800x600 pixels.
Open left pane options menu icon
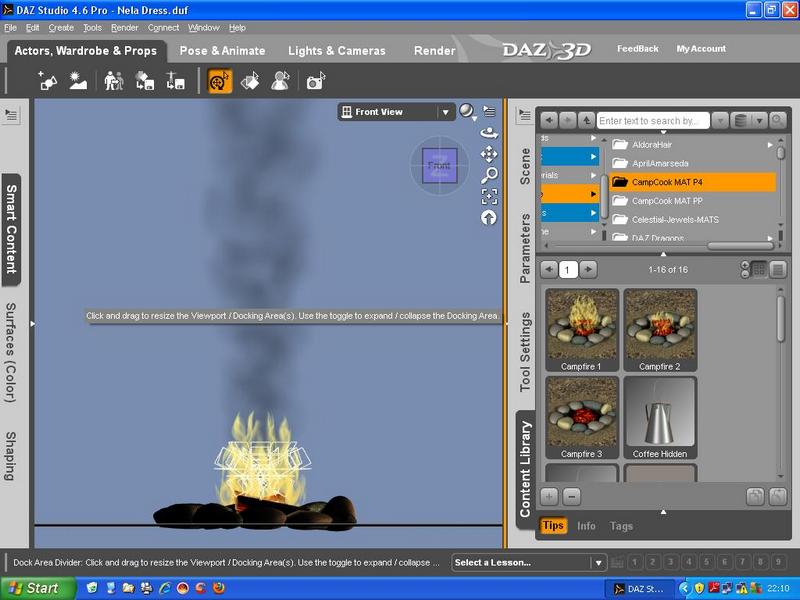click(11, 115)
